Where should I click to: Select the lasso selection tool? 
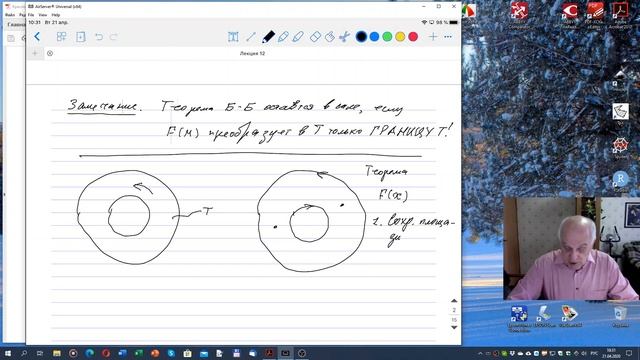pos(330,37)
